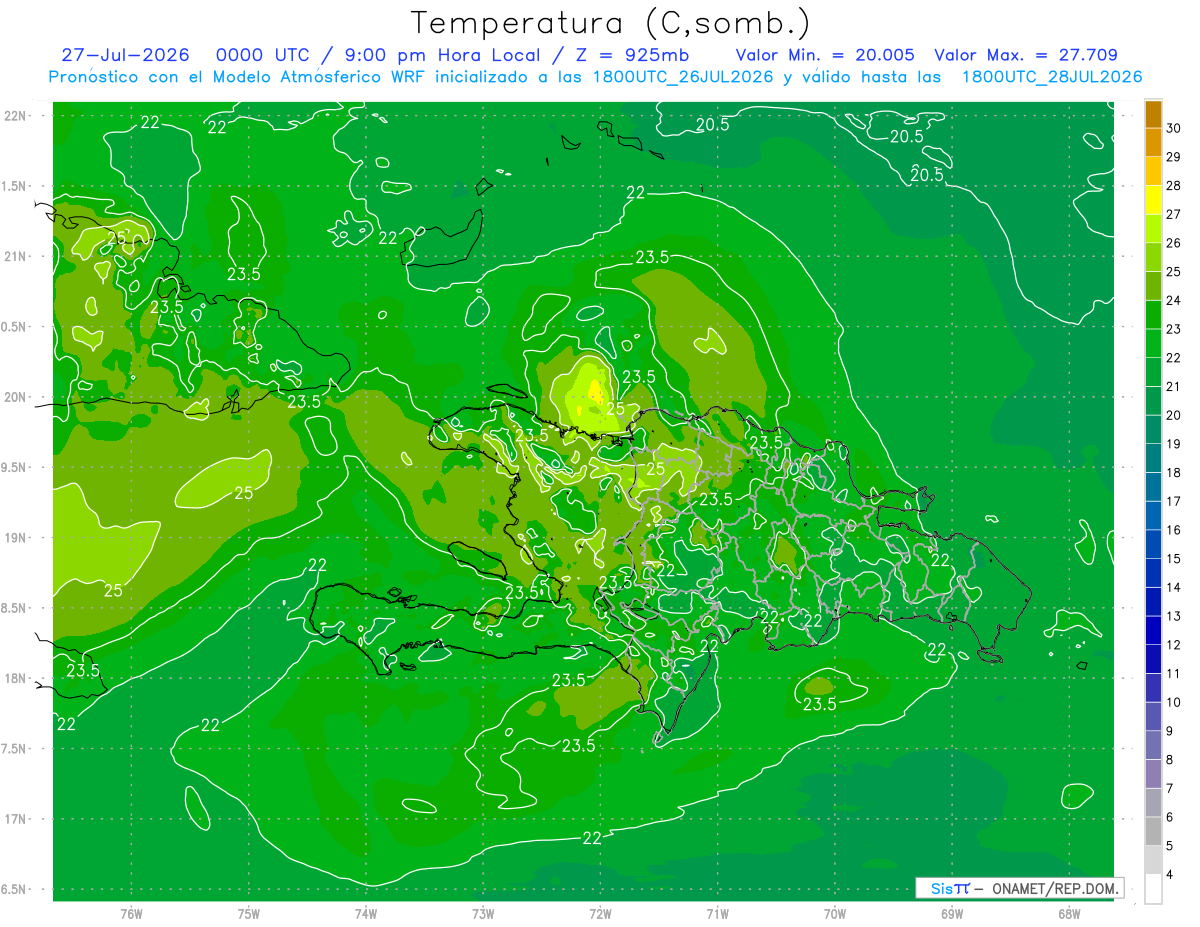Click the dark orange swatch above 30
This screenshot has width=1200, height=927.
pyautogui.click(x=1153, y=114)
